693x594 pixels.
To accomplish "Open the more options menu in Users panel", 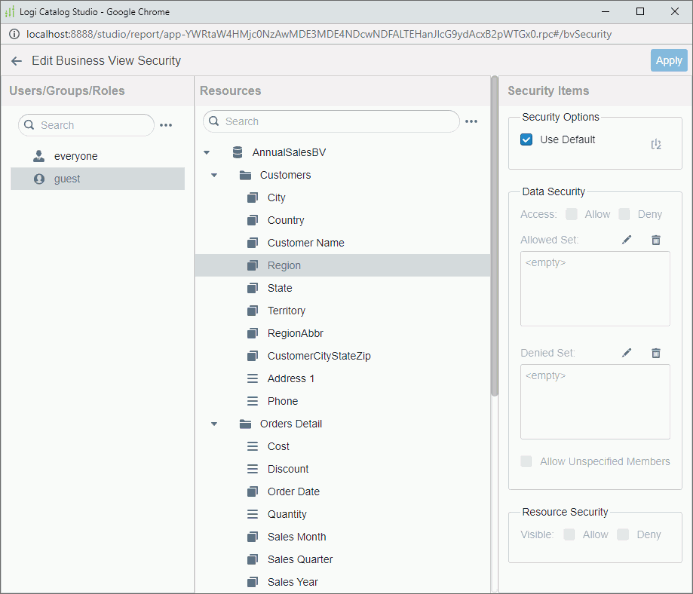I will click(166, 126).
